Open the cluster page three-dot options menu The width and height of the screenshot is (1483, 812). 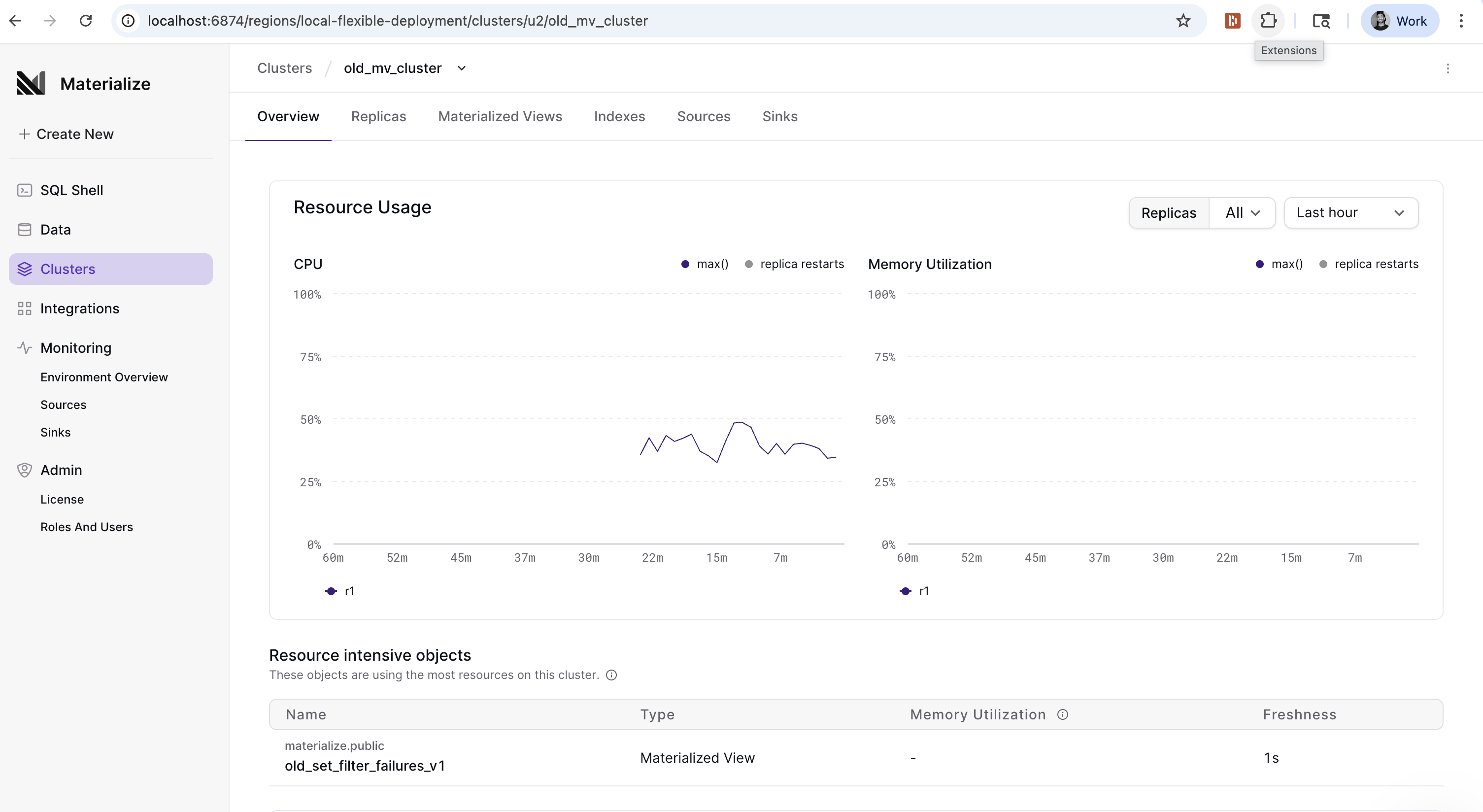(1448, 68)
